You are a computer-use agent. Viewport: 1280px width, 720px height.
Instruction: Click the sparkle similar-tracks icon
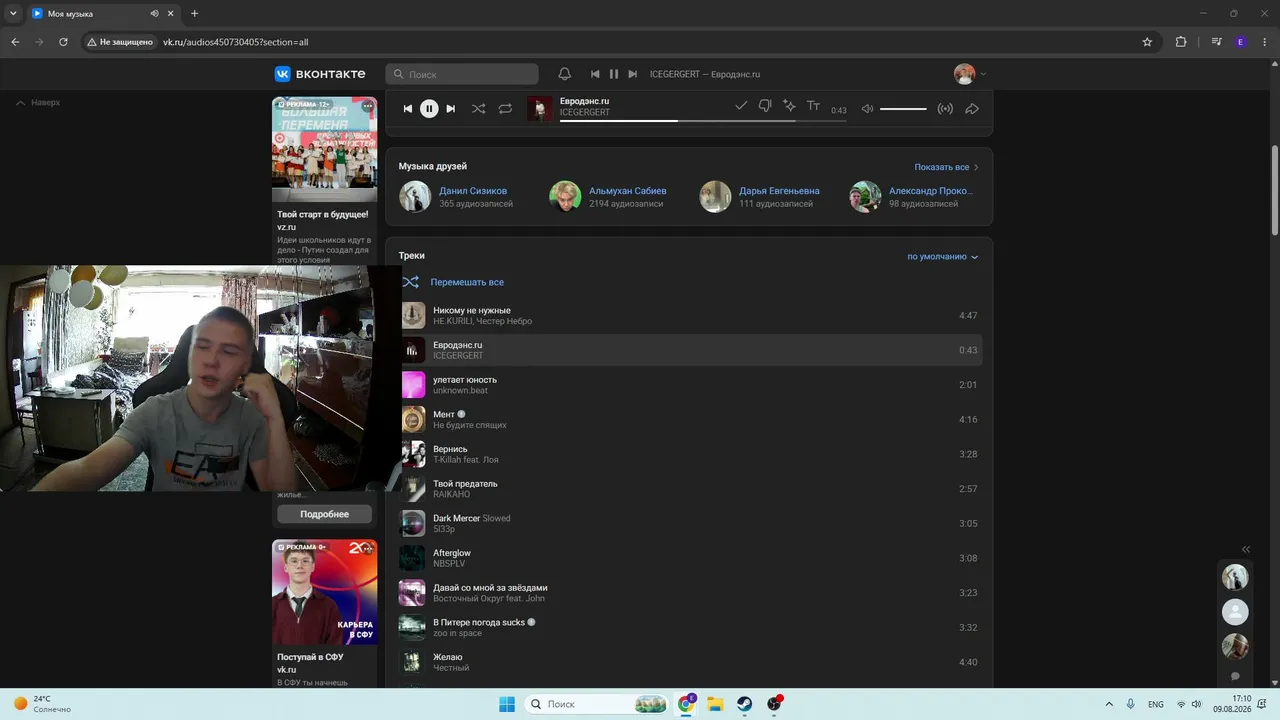tap(789, 105)
